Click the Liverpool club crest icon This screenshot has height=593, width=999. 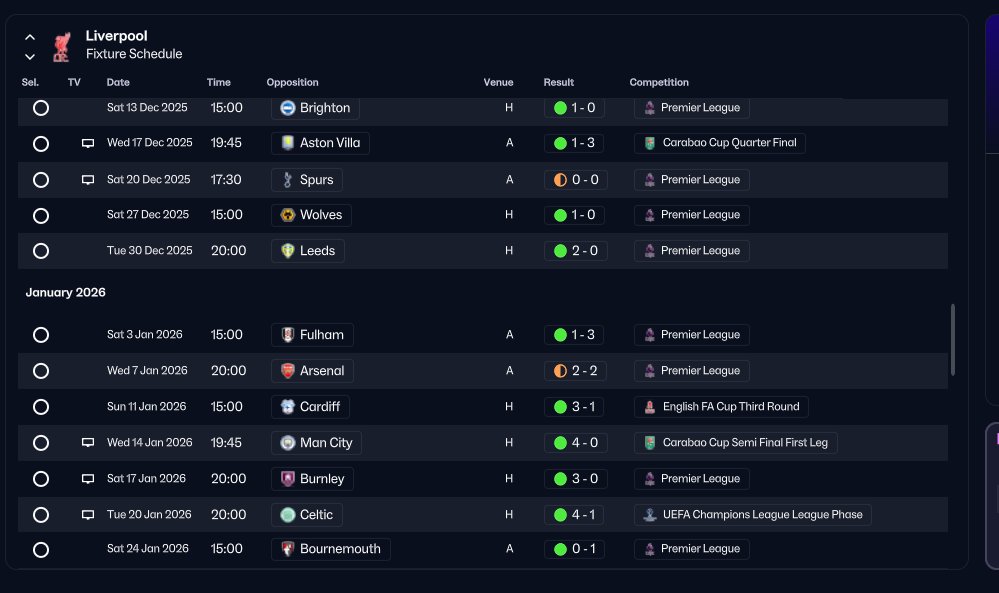[x=61, y=46]
